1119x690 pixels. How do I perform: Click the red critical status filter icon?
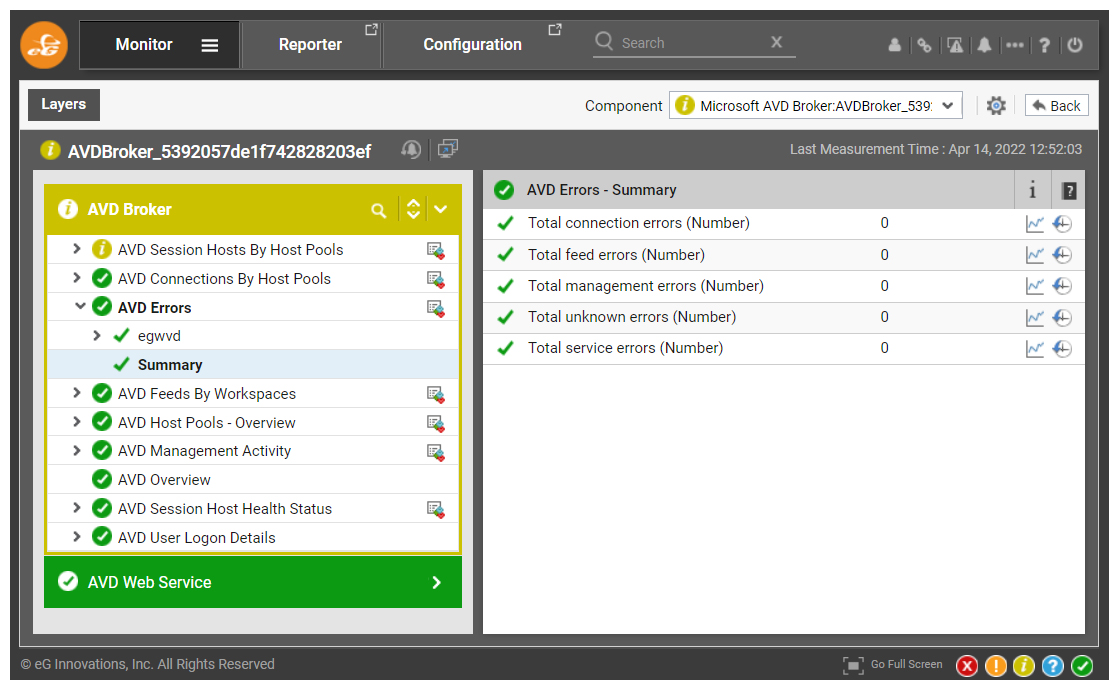[967, 666]
